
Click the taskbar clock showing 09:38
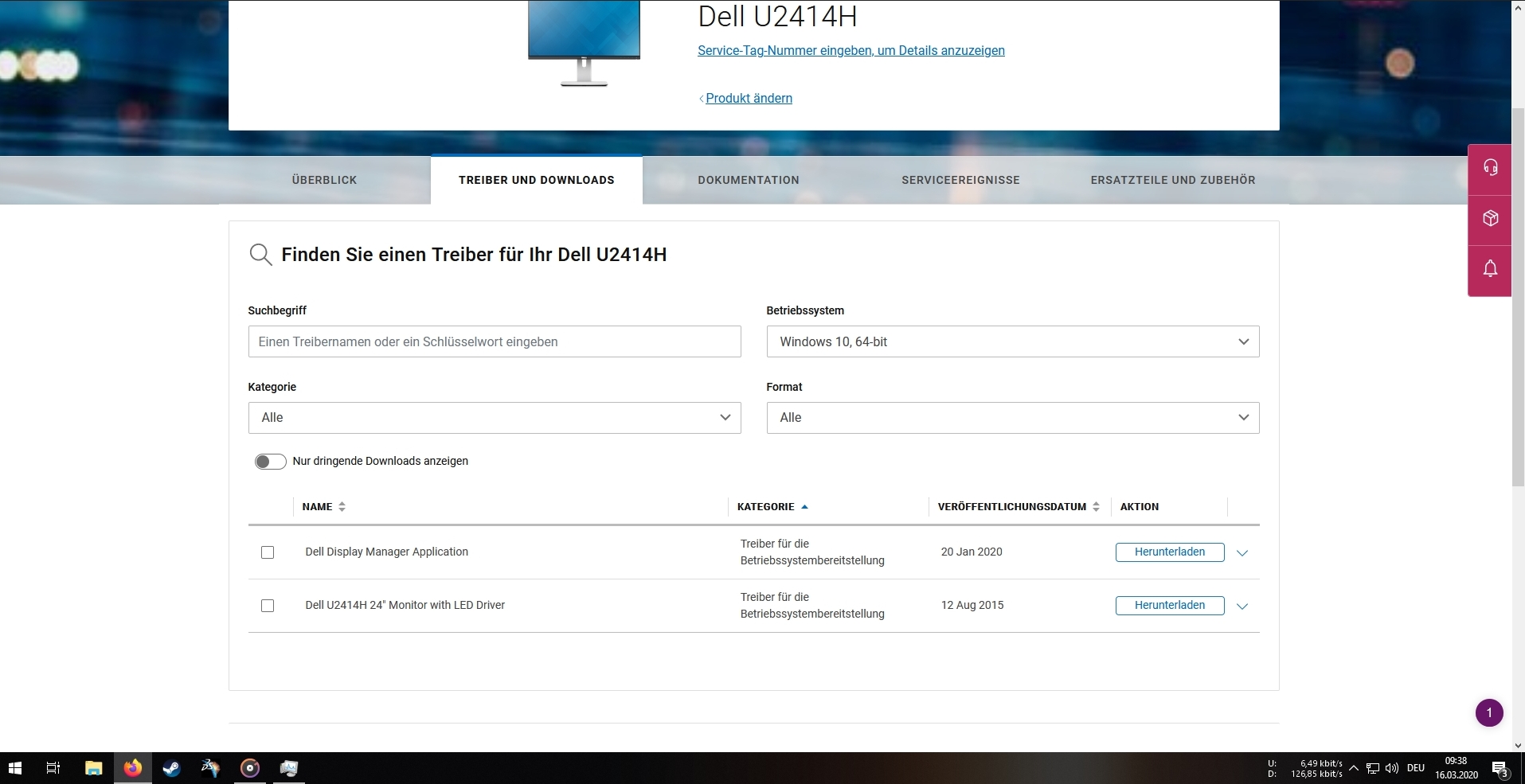(1456, 768)
